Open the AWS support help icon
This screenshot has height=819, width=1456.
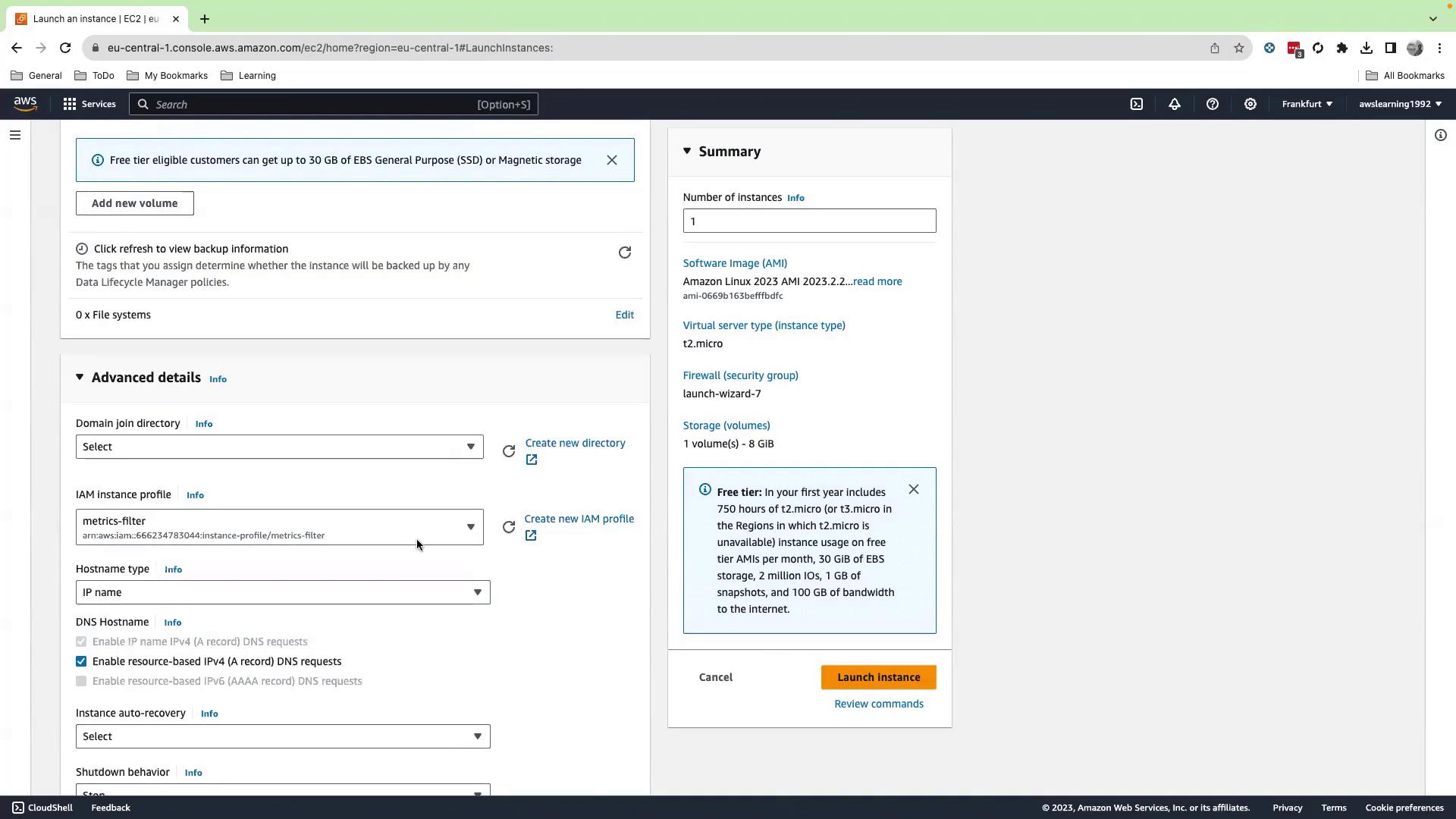[1212, 104]
